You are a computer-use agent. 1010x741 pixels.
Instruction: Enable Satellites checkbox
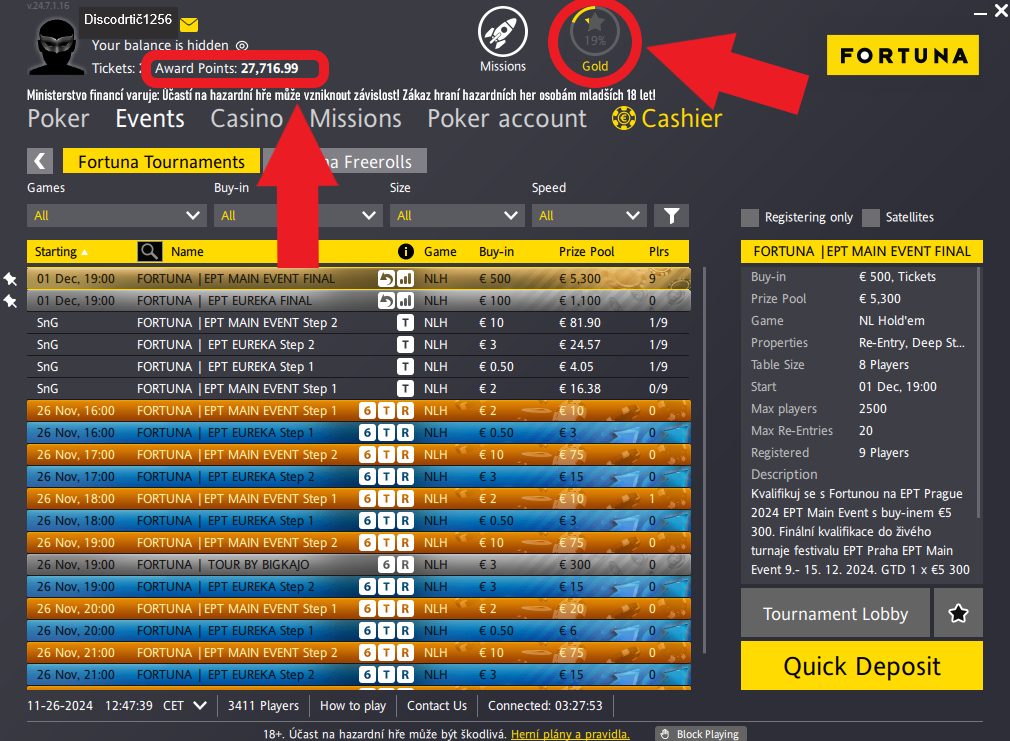tap(871, 218)
